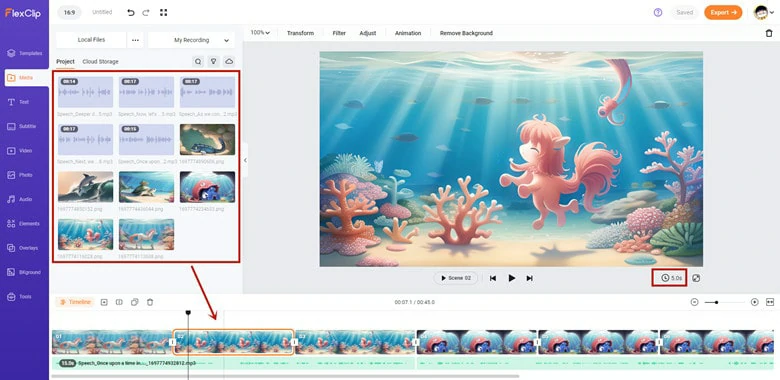
Task: Redo the last action
Action: (146, 12)
